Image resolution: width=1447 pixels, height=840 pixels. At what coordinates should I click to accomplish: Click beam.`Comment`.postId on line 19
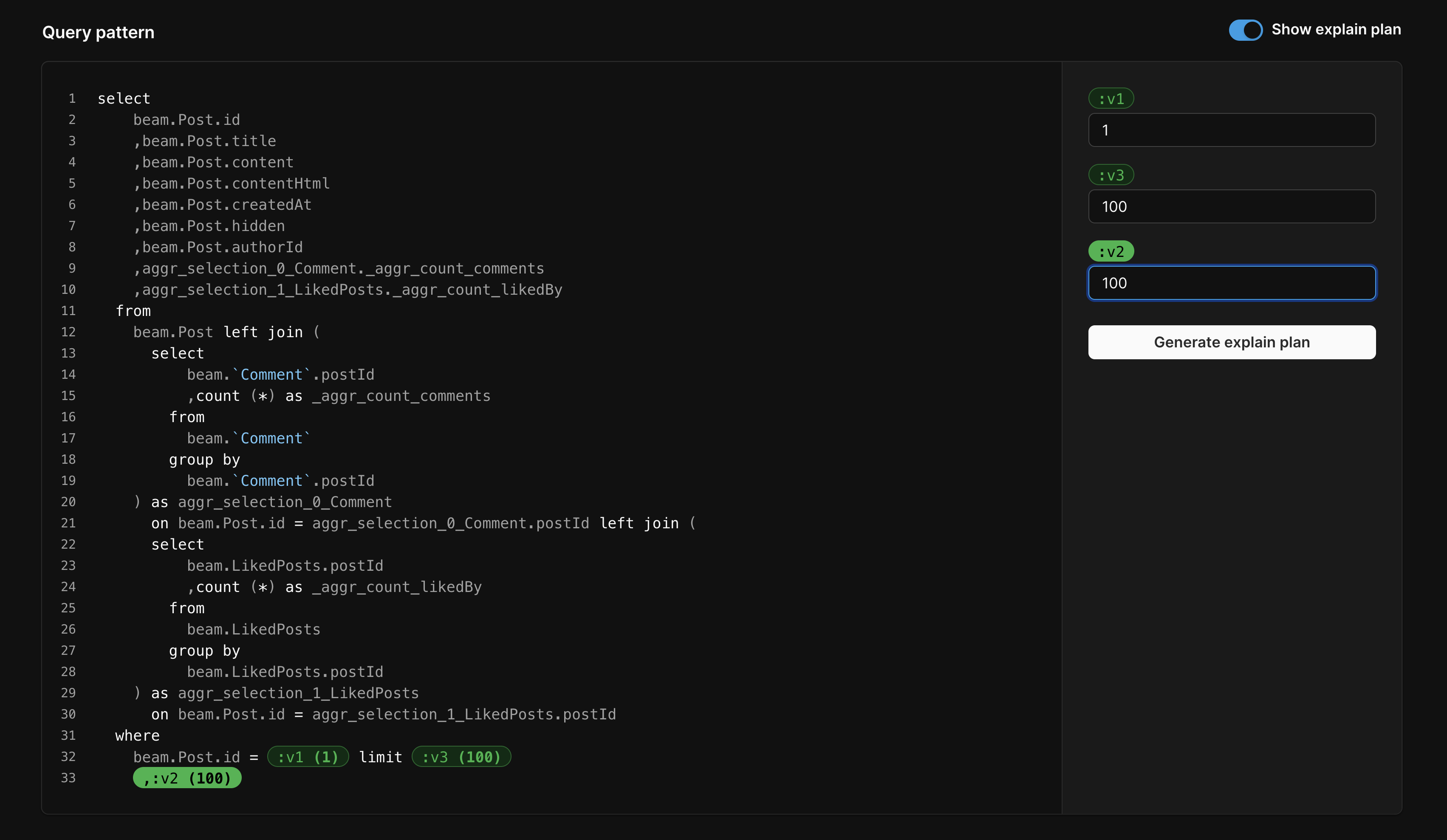tap(281, 481)
